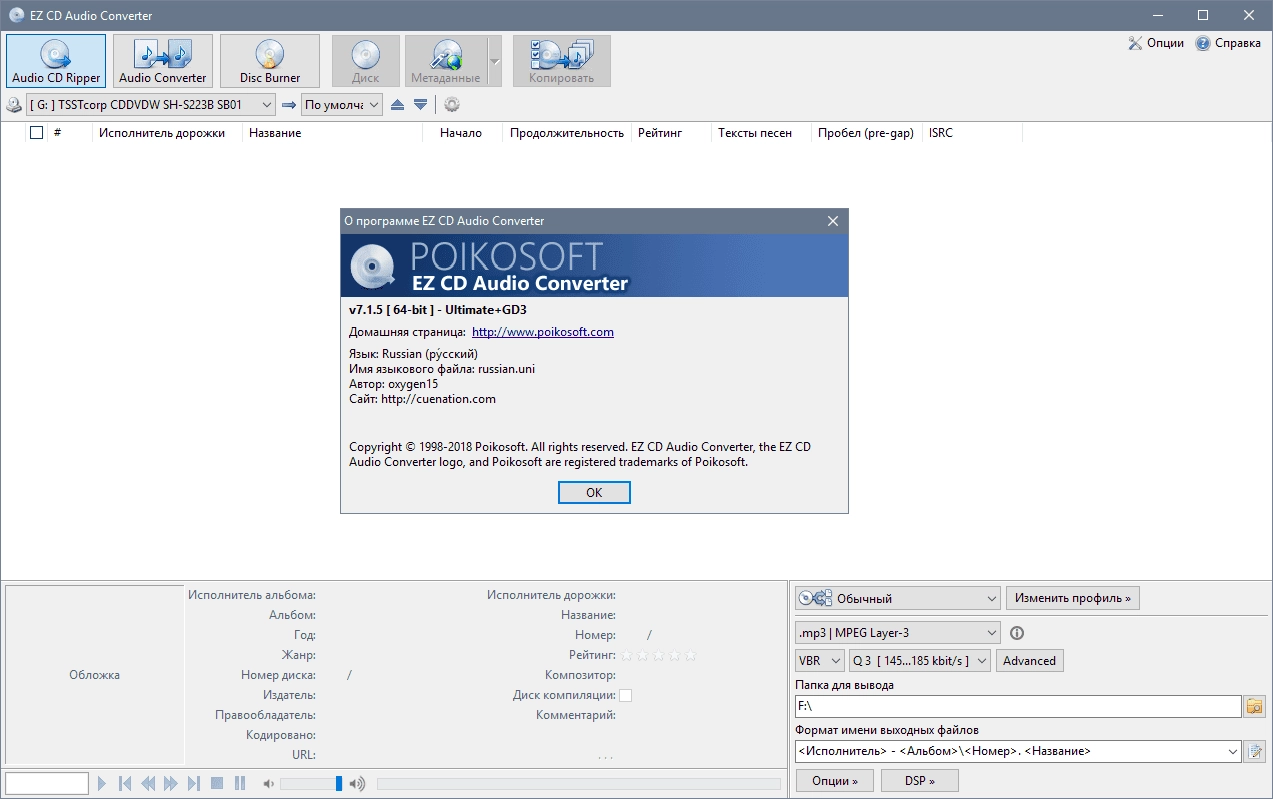Click the Пробел (pre-gap) column header

(866, 132)
